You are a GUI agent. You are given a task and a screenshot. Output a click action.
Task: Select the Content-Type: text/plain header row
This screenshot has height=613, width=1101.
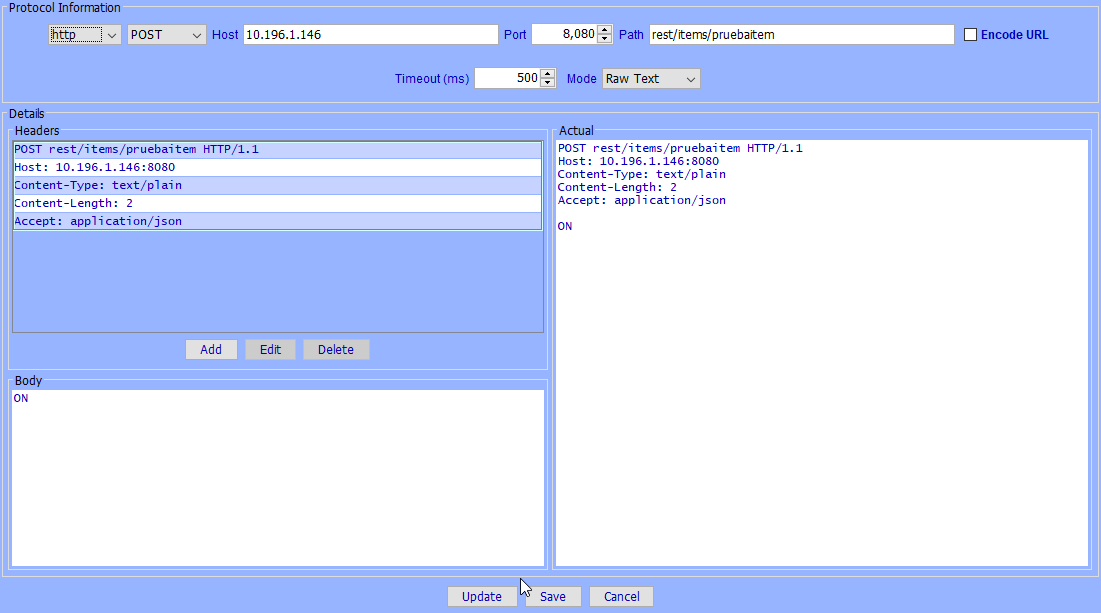click(x=277, y=185)
